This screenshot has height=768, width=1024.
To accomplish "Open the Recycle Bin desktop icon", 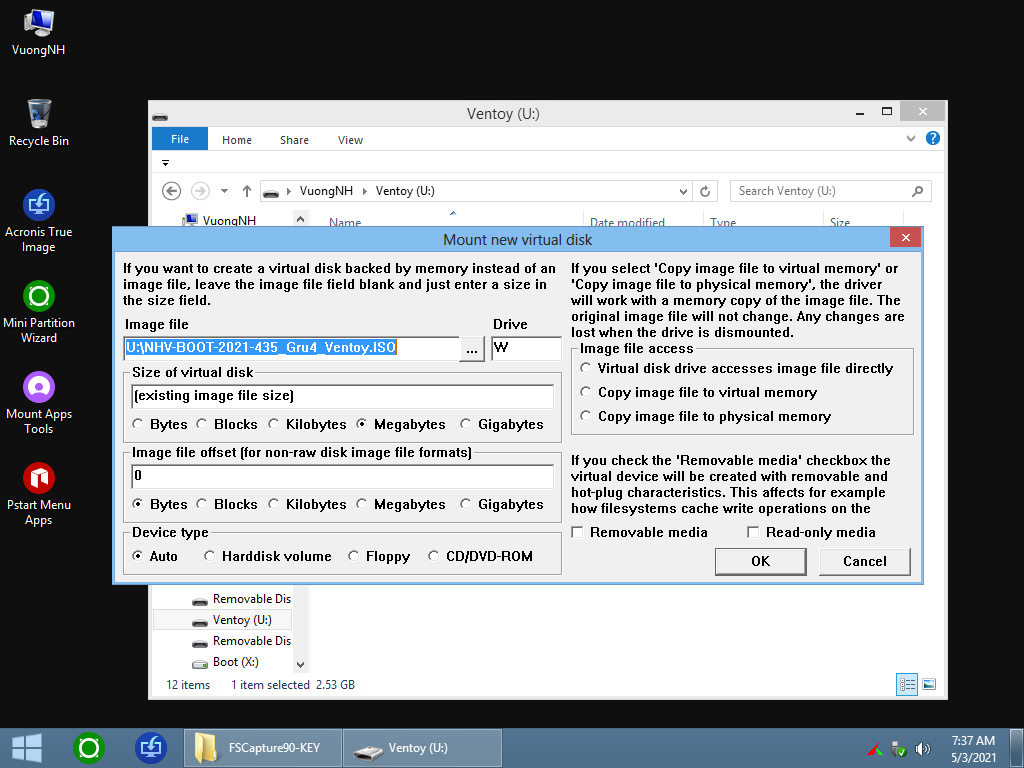I will (39, 123).
